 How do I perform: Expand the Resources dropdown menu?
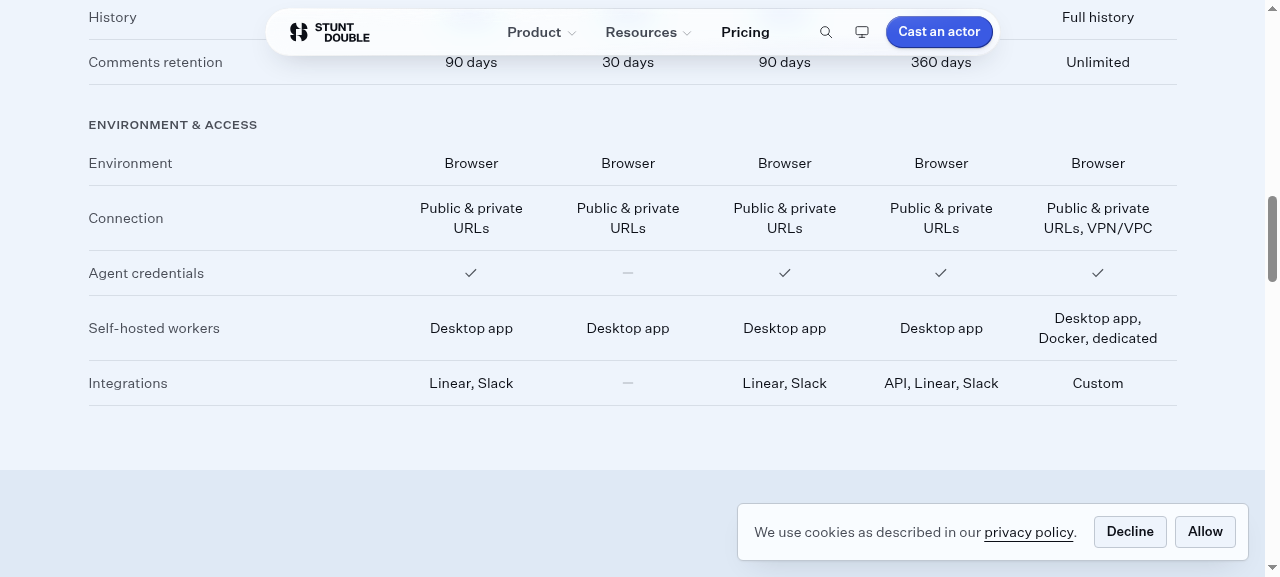pyautogui.click(x=648, y=32)
